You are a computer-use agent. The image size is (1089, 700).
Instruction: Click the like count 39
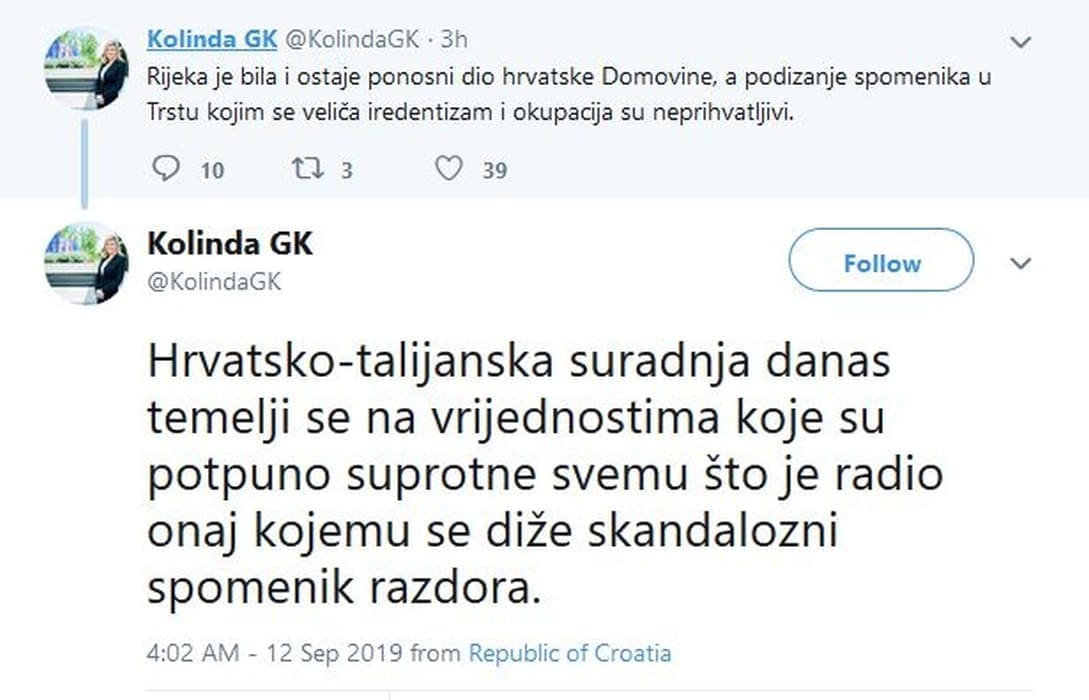pyautogui.click(x=494, y=170)
